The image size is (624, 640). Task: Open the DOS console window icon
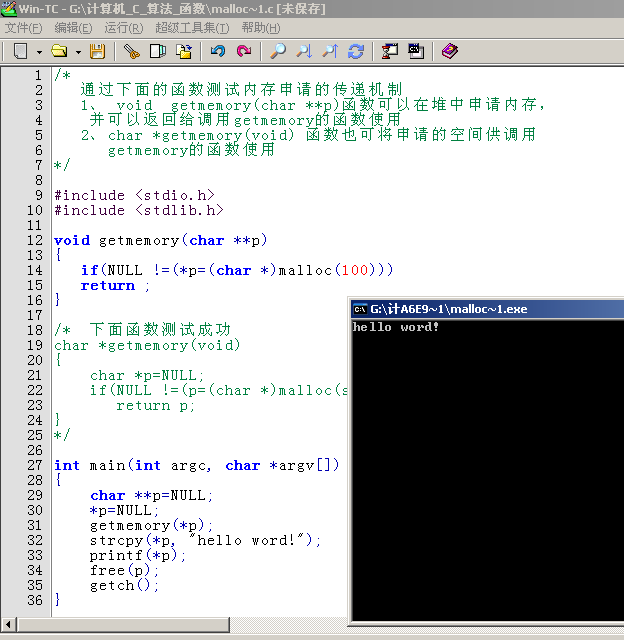click(x=416, y=51)
